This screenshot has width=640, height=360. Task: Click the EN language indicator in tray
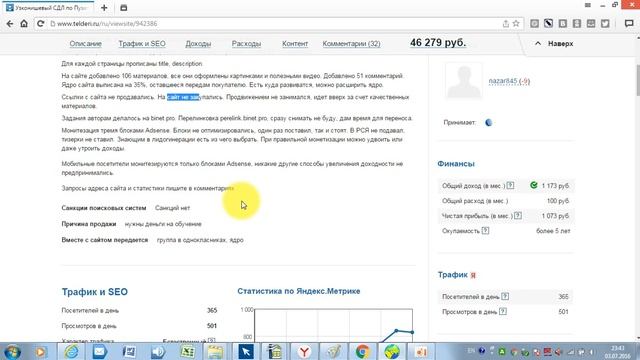(471, 351)
